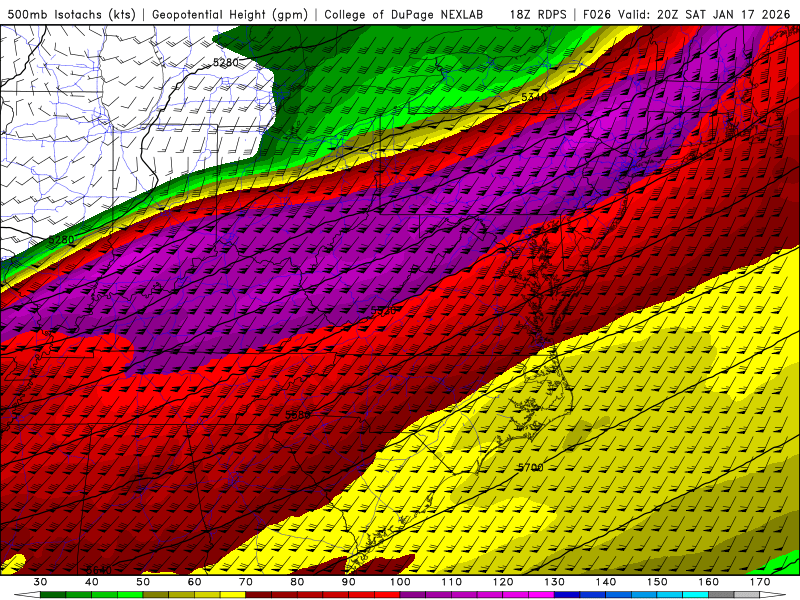This screenshot has width=800, height=600.
Task: Click the '500mb Isotachs (kts)' title text
Action: [71, 14]
